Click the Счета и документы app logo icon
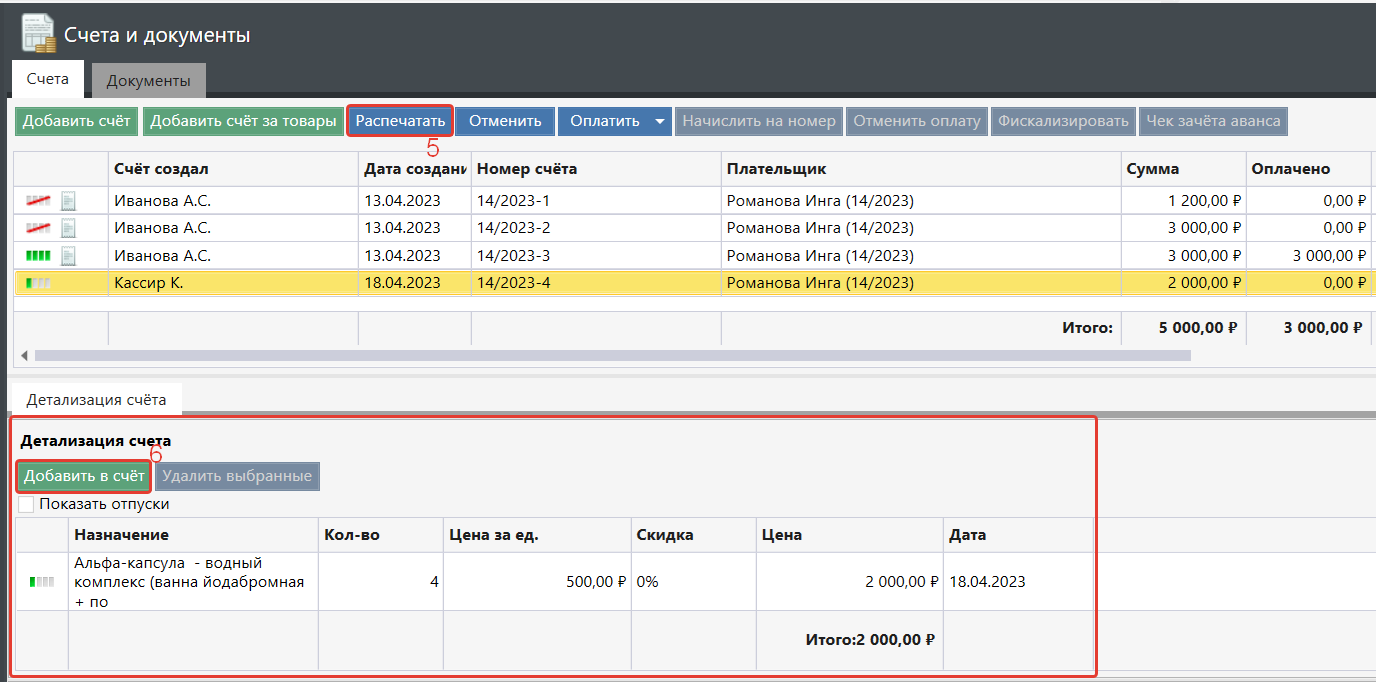Image resolution: width=1376 pixels, height=682 pixels. [38, 34]
